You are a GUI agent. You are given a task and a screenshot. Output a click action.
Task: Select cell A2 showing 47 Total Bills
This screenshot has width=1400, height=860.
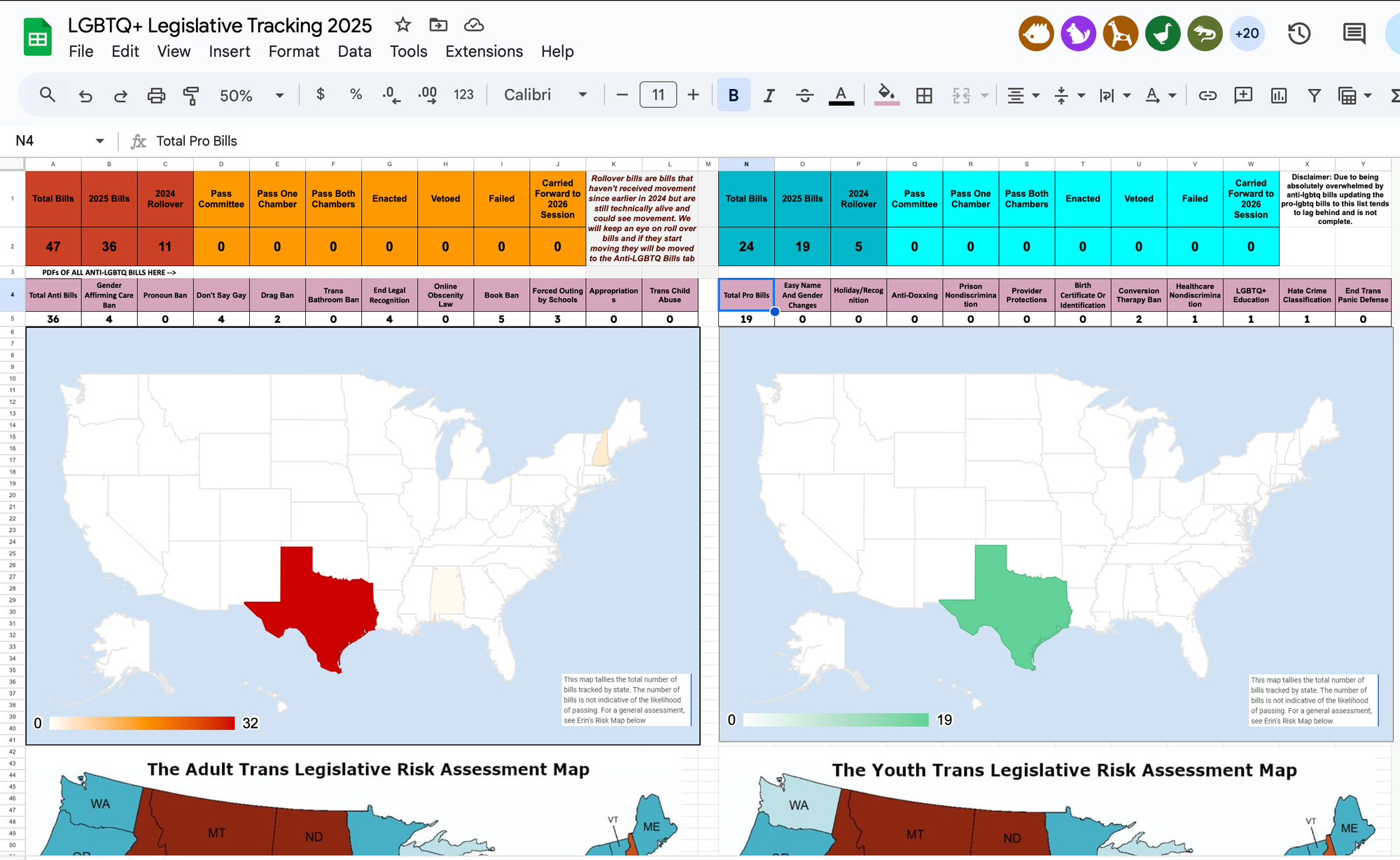(x=52, y=247)
